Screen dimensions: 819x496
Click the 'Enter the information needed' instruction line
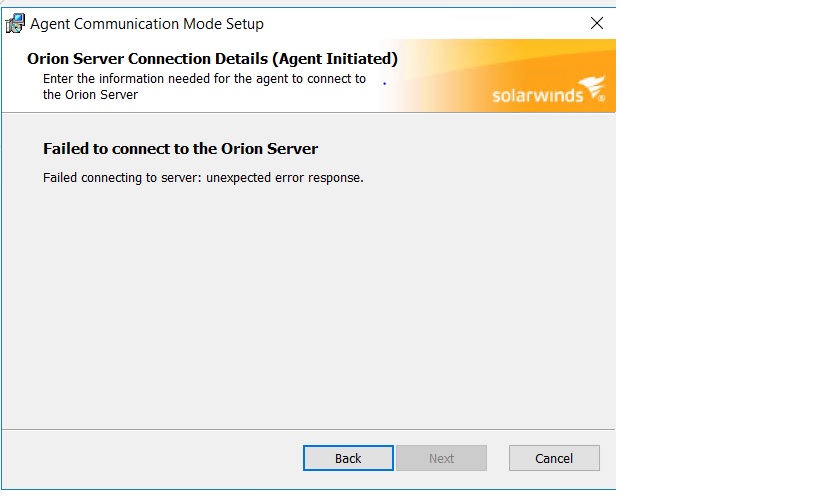(204, 79)
